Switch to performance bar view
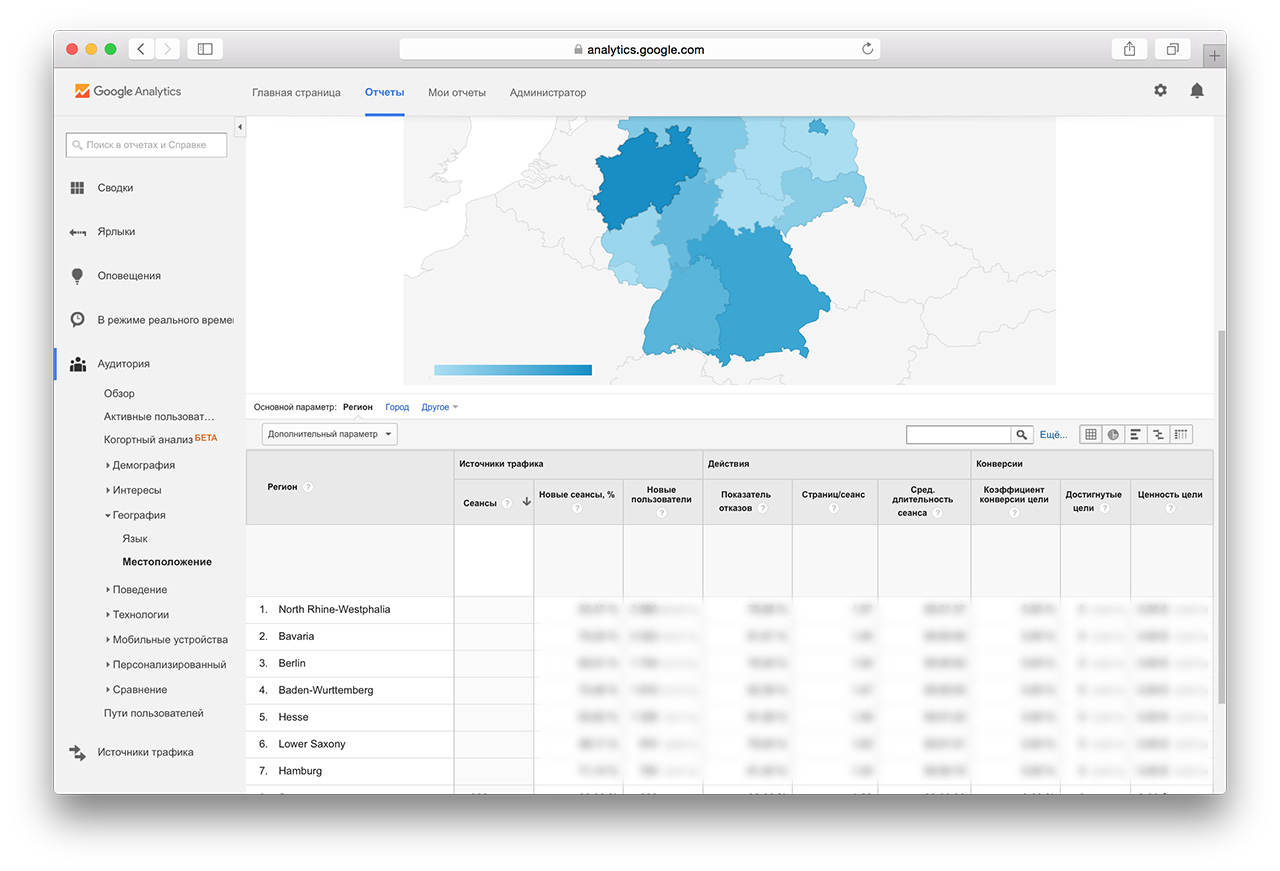This screenshot has width=1280, height=871. (x=1136, y=435)
